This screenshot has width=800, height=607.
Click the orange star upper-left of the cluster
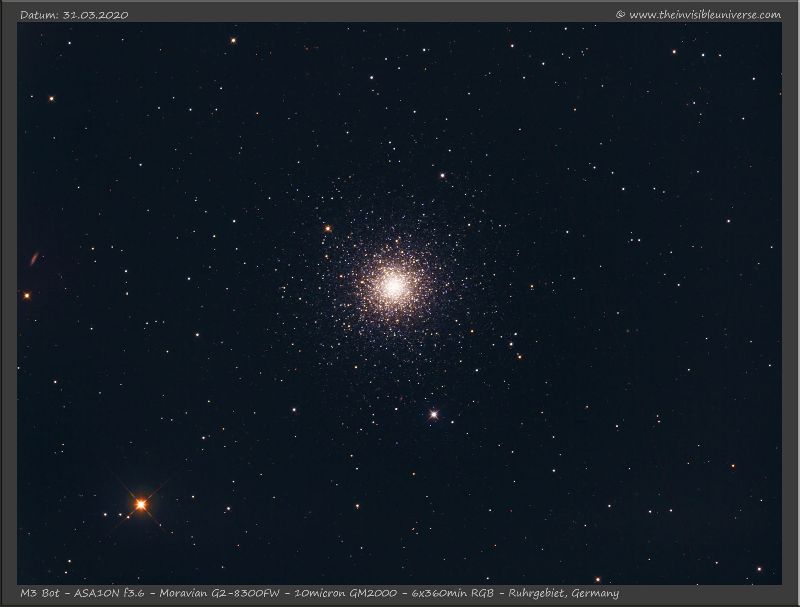327,229
